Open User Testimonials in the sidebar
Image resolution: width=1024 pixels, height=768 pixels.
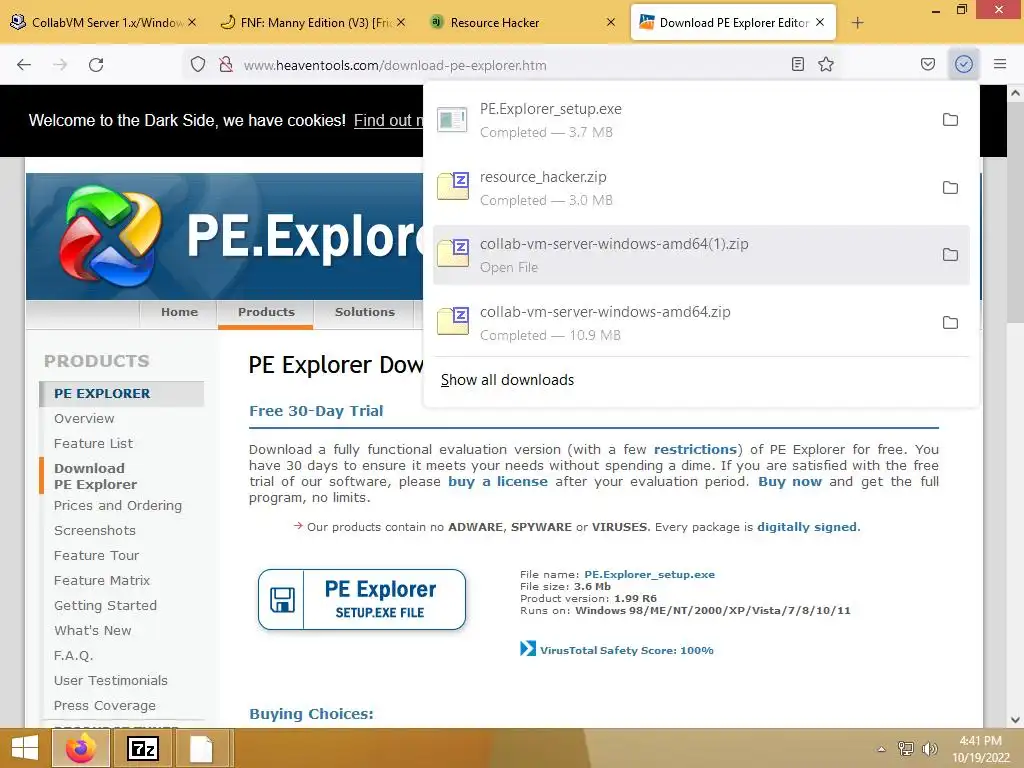point(111,680)
